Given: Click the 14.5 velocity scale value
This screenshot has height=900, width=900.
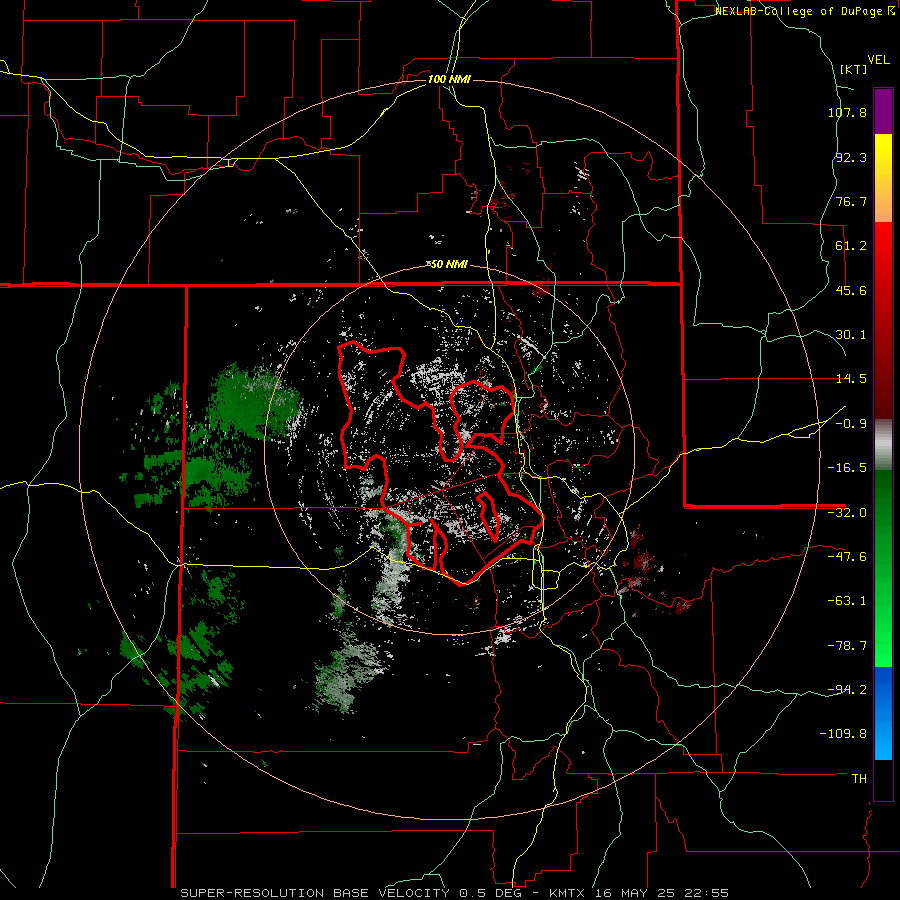Looking at the screenshot, I should click(851, 379).
